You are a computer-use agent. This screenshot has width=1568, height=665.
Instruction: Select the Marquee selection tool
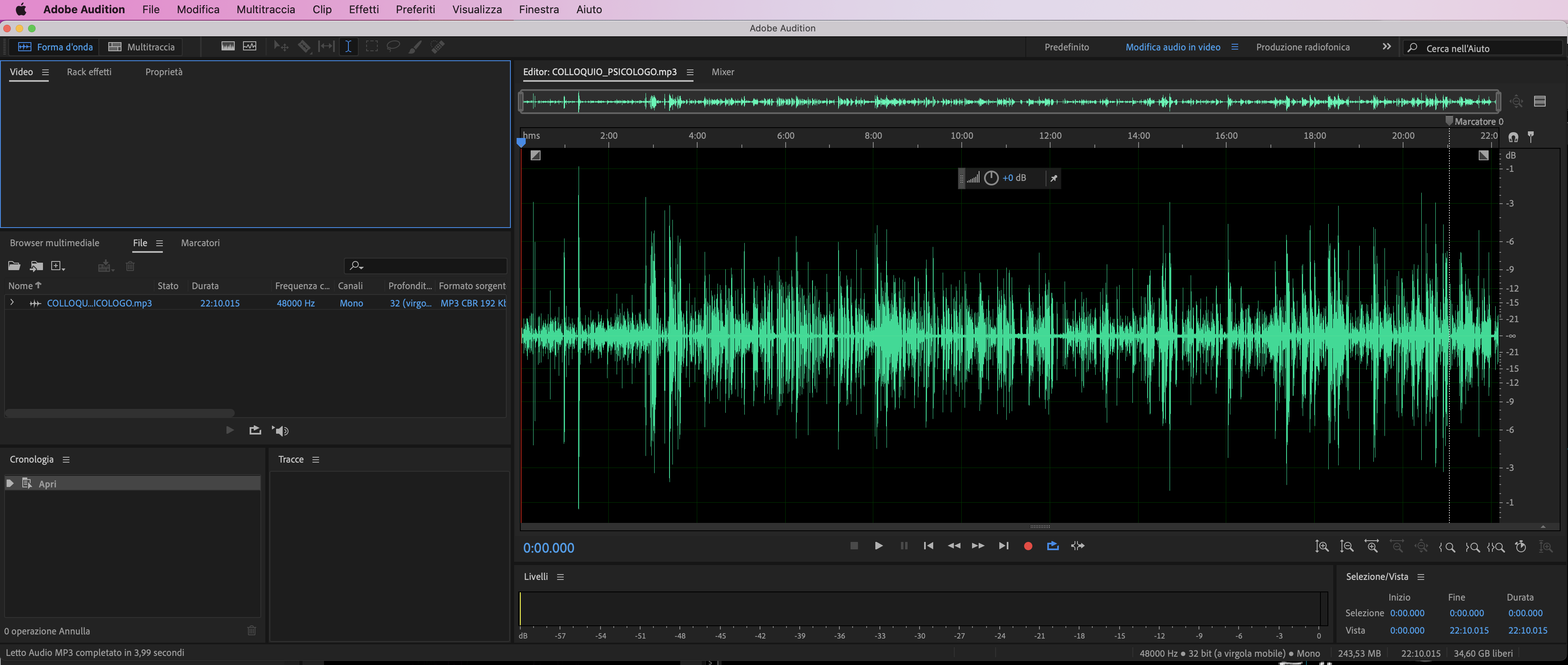click(371, 47)
